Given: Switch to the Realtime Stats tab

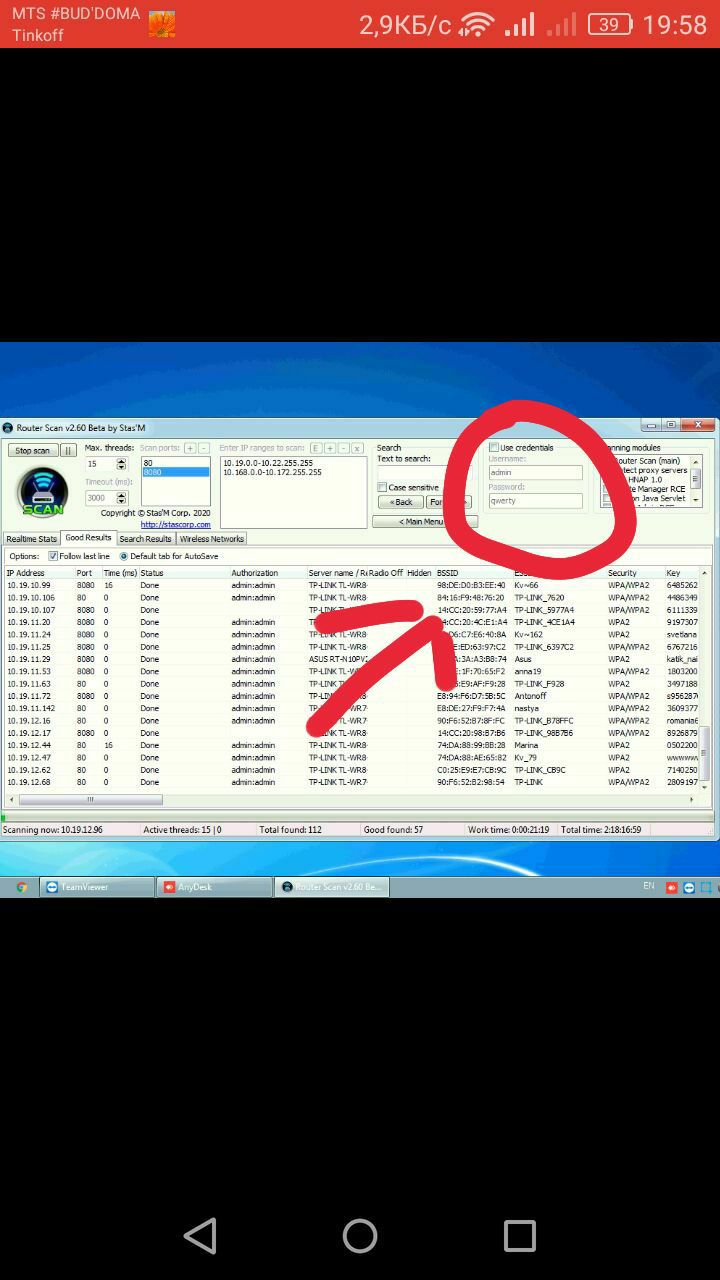Looking at the screenshot, I should tap(32, 539).
